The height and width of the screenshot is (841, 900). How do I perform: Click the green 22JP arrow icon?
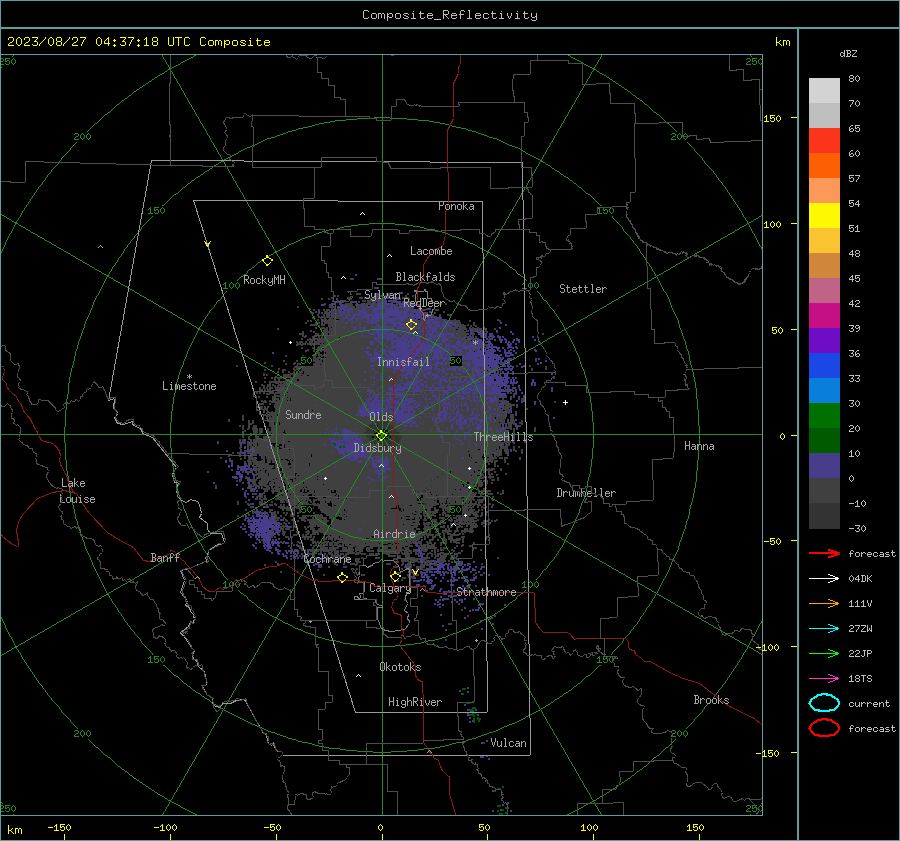click(x=824, y=653)
